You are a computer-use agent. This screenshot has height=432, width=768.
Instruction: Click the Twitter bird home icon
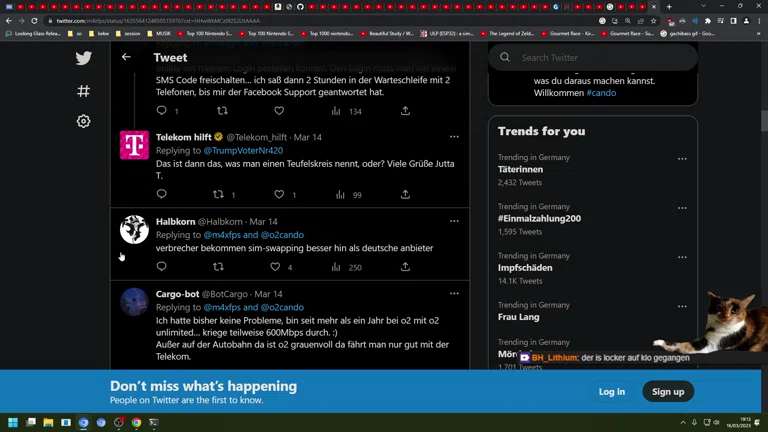[84, 58]
